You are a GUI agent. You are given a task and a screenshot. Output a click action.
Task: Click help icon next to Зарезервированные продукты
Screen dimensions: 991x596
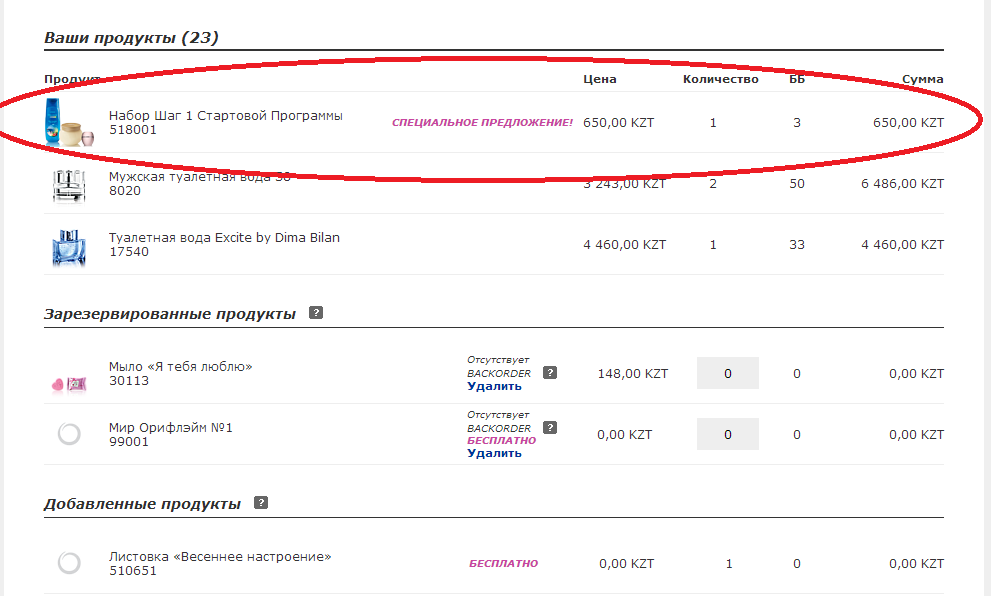coord(316,313)
